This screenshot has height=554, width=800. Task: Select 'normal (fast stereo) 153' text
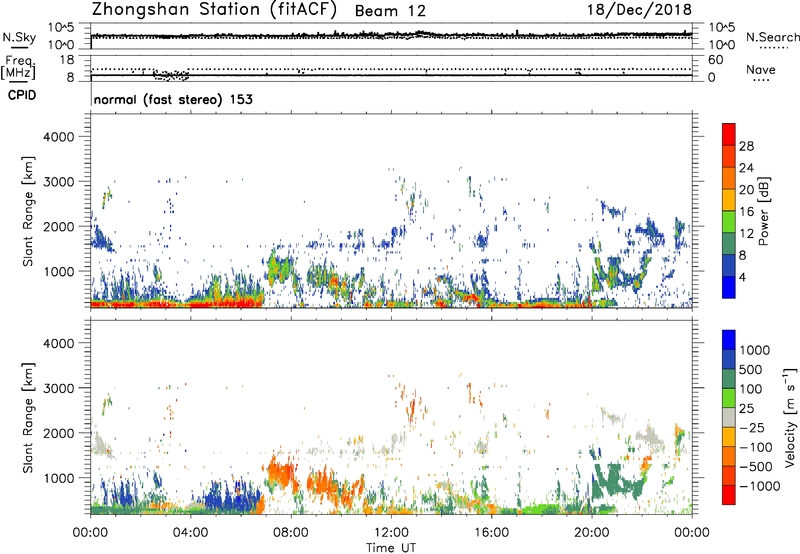173,99
